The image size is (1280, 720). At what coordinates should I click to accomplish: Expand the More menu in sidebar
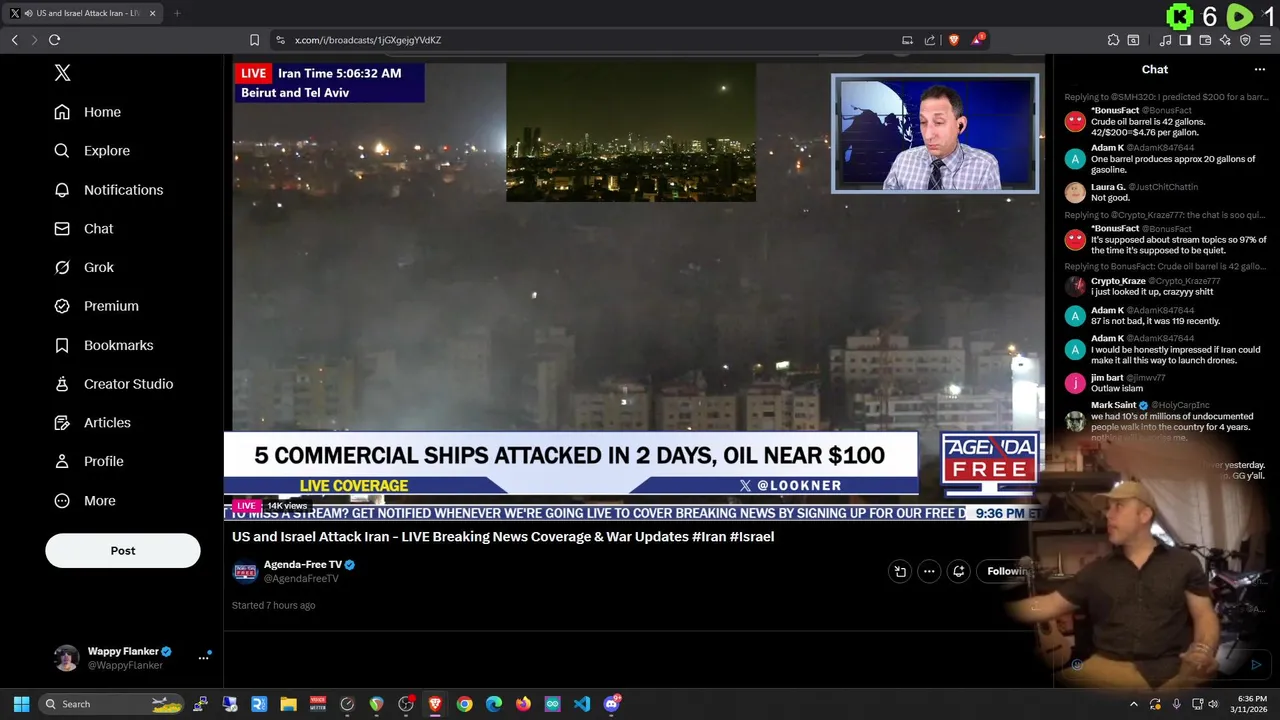tap(85, 501)
